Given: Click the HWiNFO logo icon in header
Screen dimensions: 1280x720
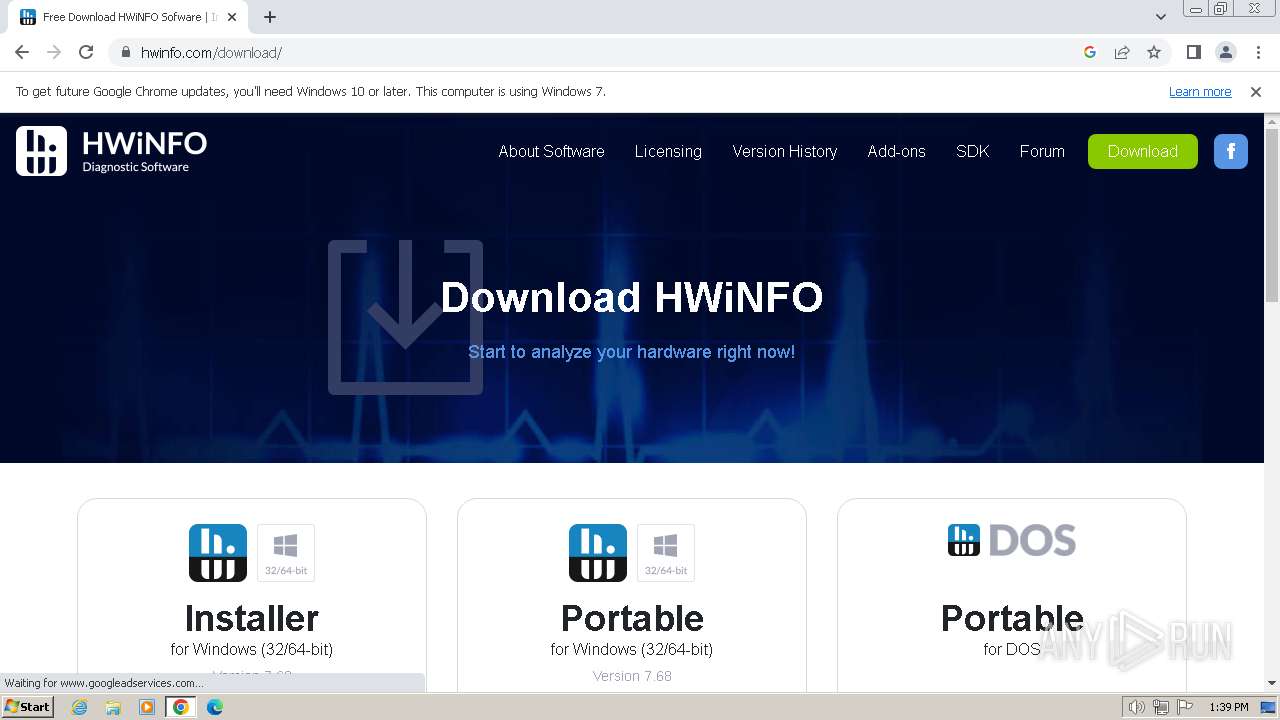Looking at the screenshot, I should [x=42, y=151].
